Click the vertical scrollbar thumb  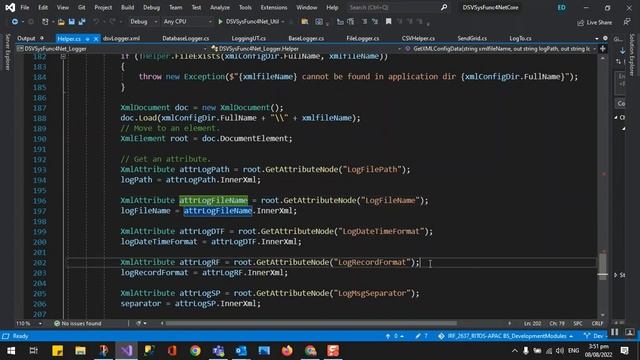[x=602, y=266]
